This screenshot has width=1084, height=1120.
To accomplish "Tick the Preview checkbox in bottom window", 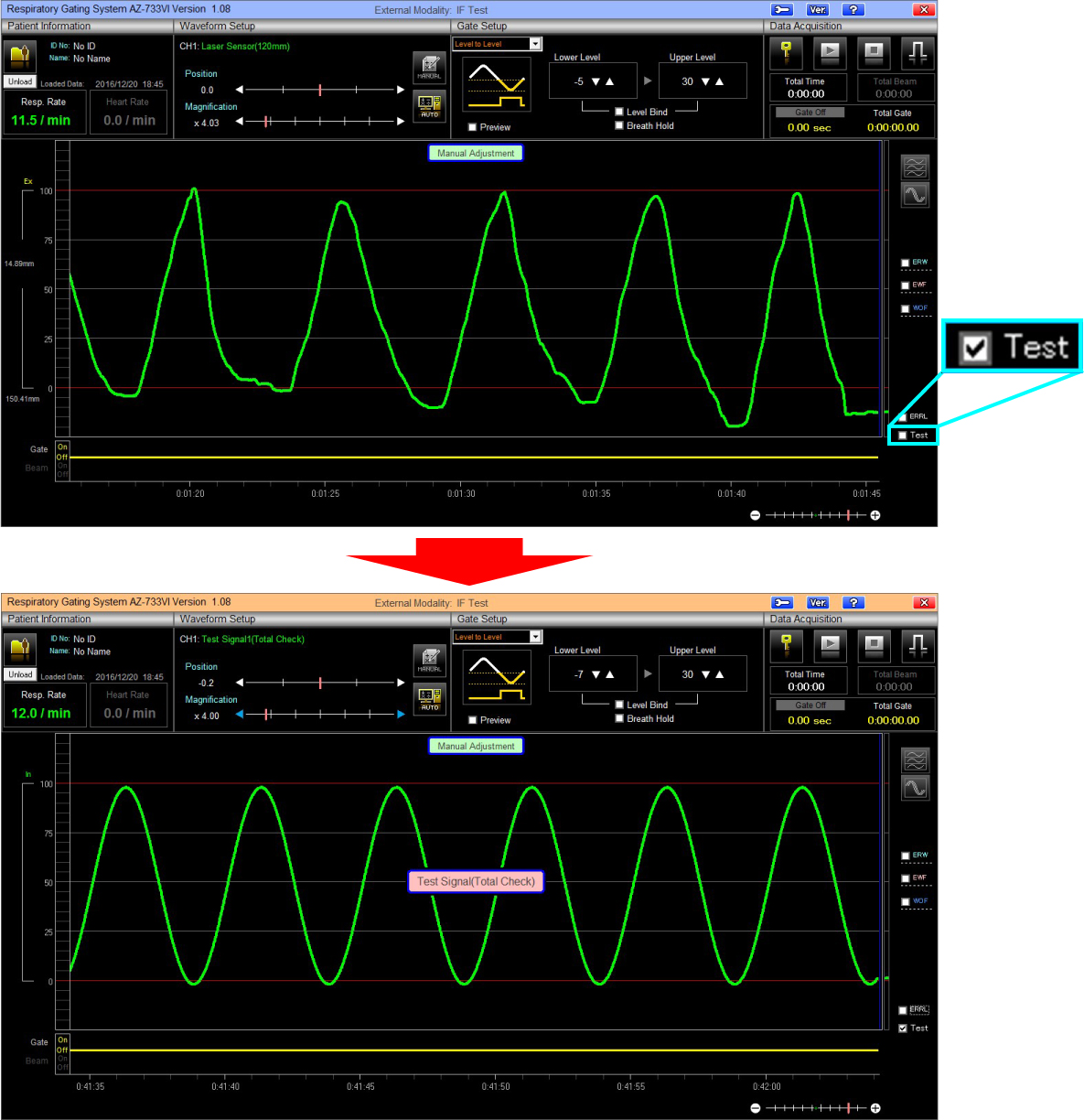I will tap(473, 720).
